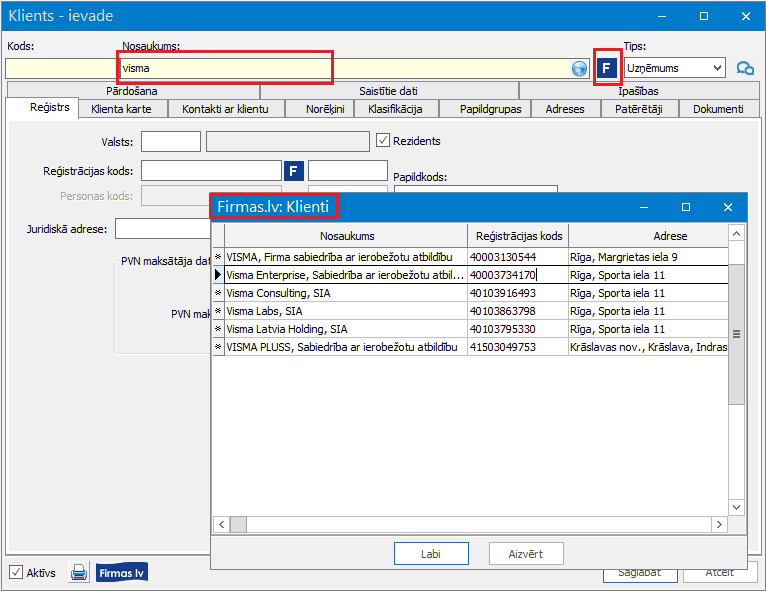Switch to the Saistītie dati tab
This screenshot has width=766, height=595.
pyautogui.click(x=388, y=91)
